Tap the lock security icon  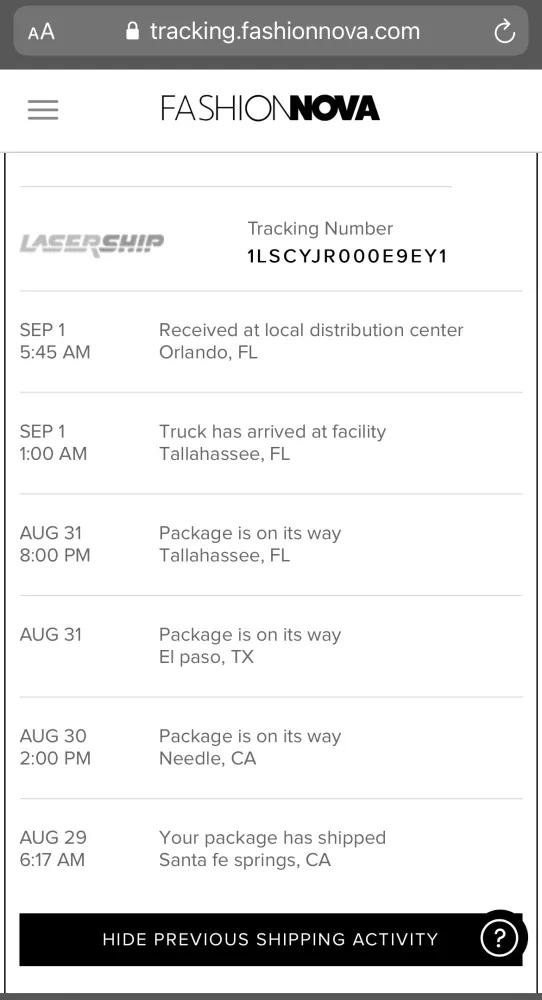tap(132, 31)
